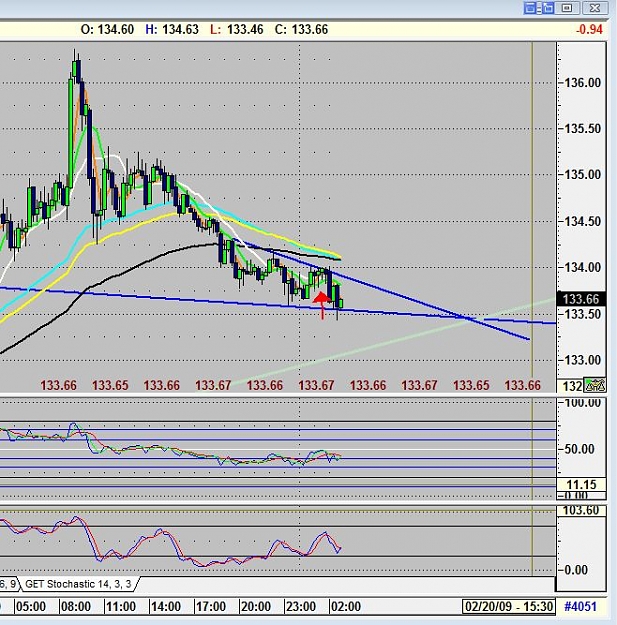Click the 134.00 price axis label
Image resolution: width=617 pixels, height=625 pixels.
click(582, 267)
